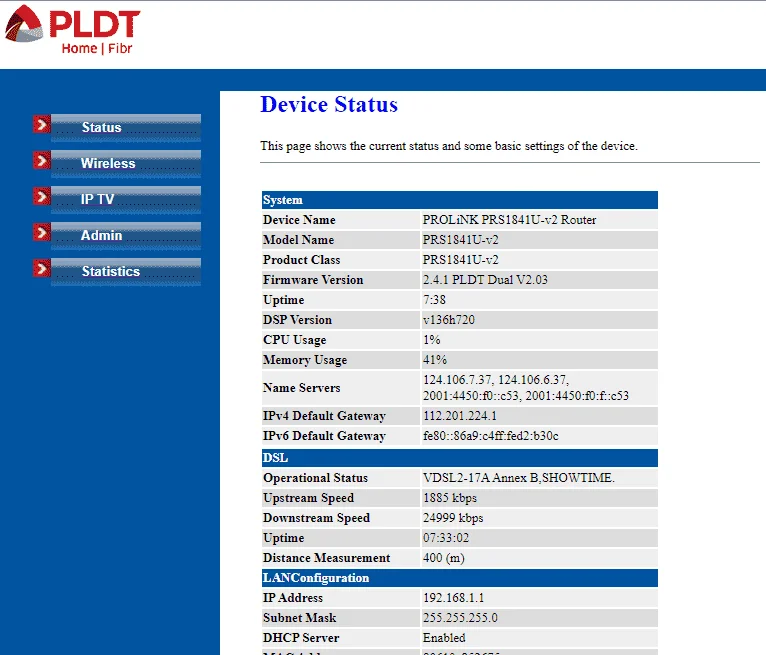Viewport: 766px width, 655px height.
Task: Click the red arrow icon beside Status
Action: coord(42,125)
